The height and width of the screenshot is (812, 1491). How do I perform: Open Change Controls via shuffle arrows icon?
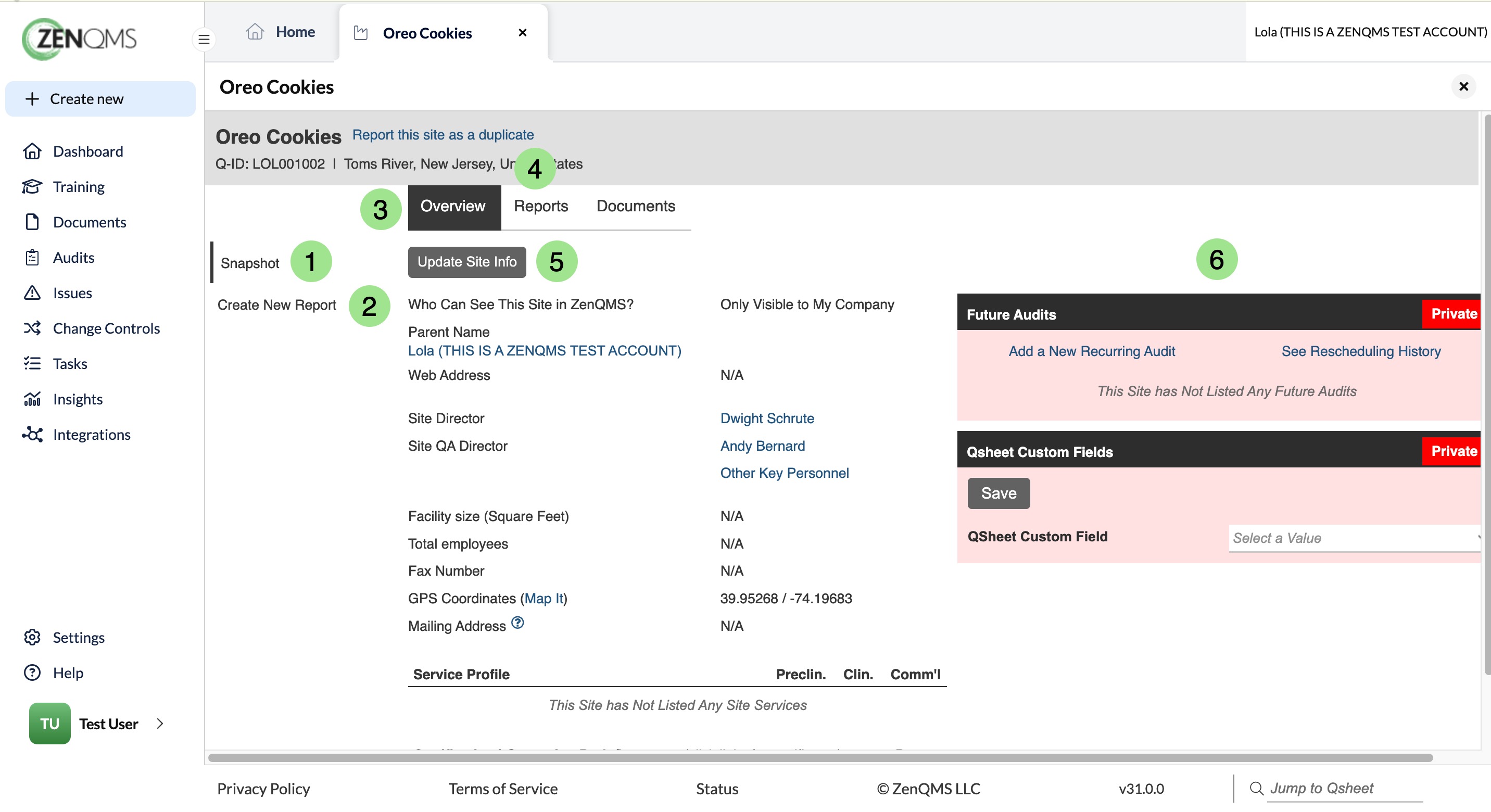32,328
